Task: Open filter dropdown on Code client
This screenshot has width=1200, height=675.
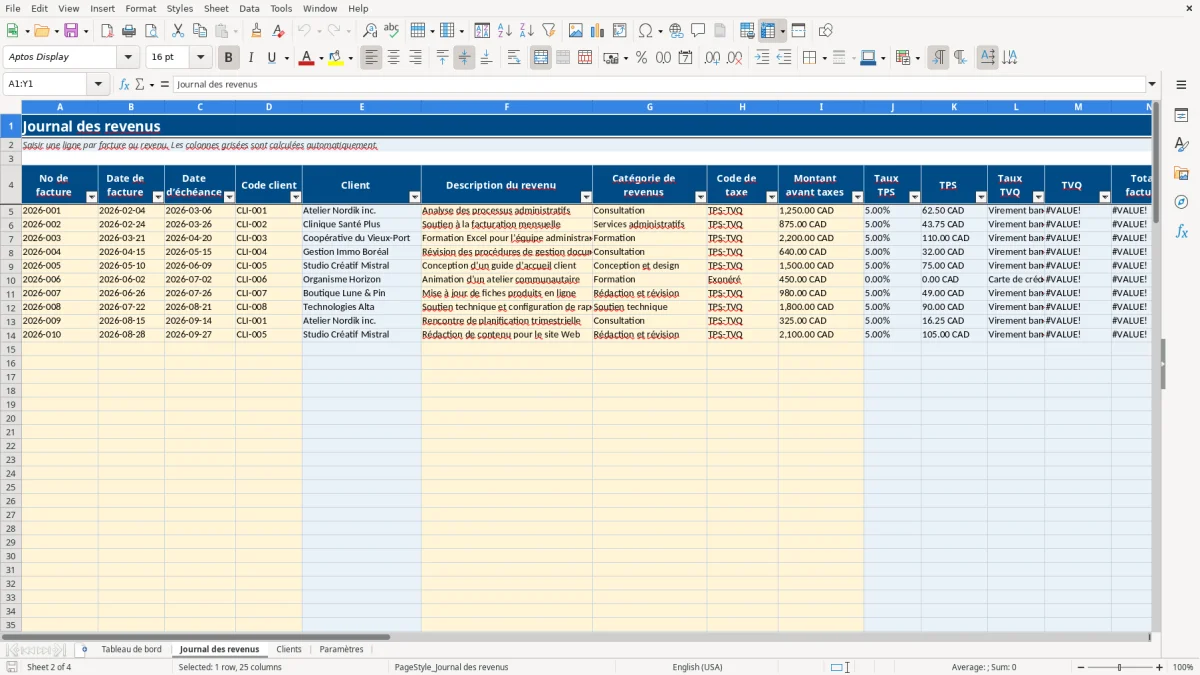Action: pyautogui.click(x=295, y=197)
